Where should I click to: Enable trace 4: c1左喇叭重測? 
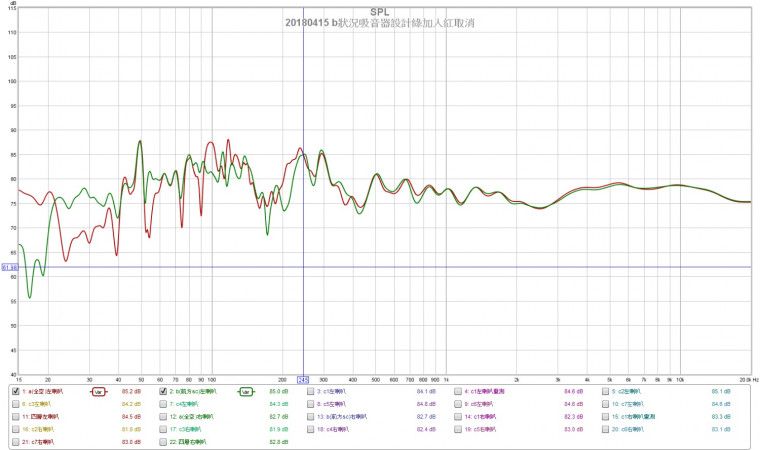[x=458, y=391]
